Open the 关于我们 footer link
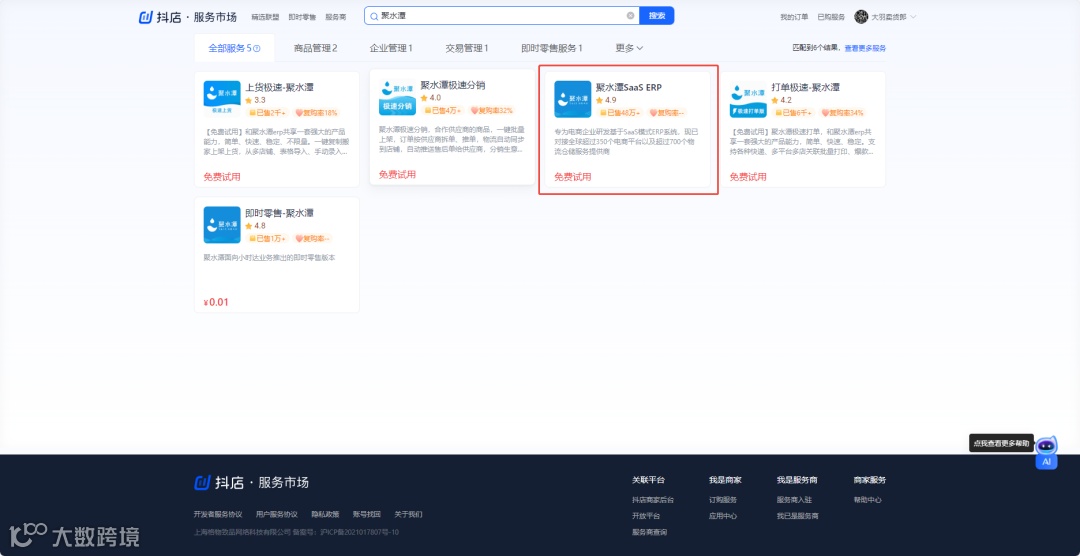This screenshot has height=556, width=1080. point(408,514)
